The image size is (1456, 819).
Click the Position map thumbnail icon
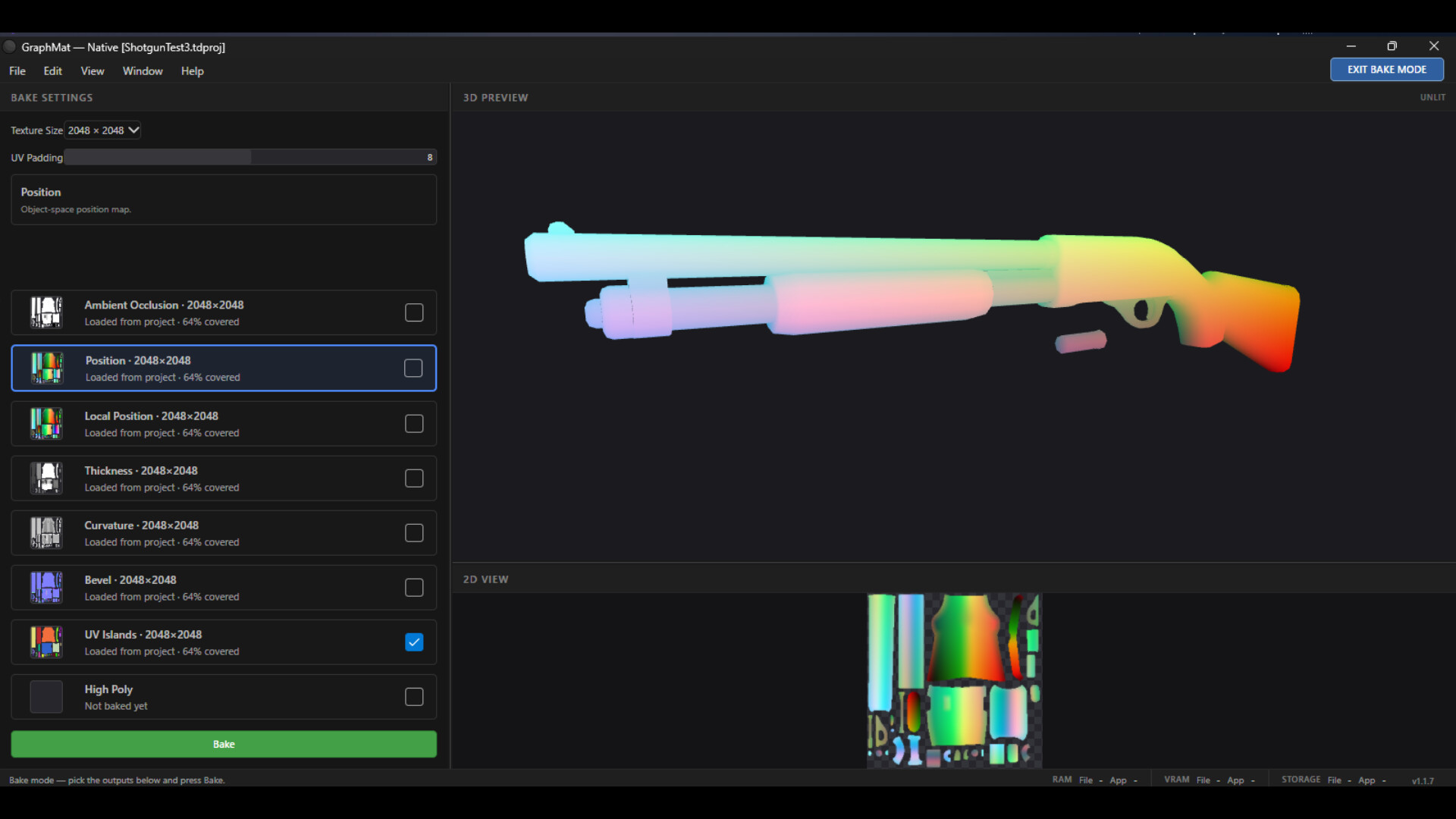coord(47,368)
